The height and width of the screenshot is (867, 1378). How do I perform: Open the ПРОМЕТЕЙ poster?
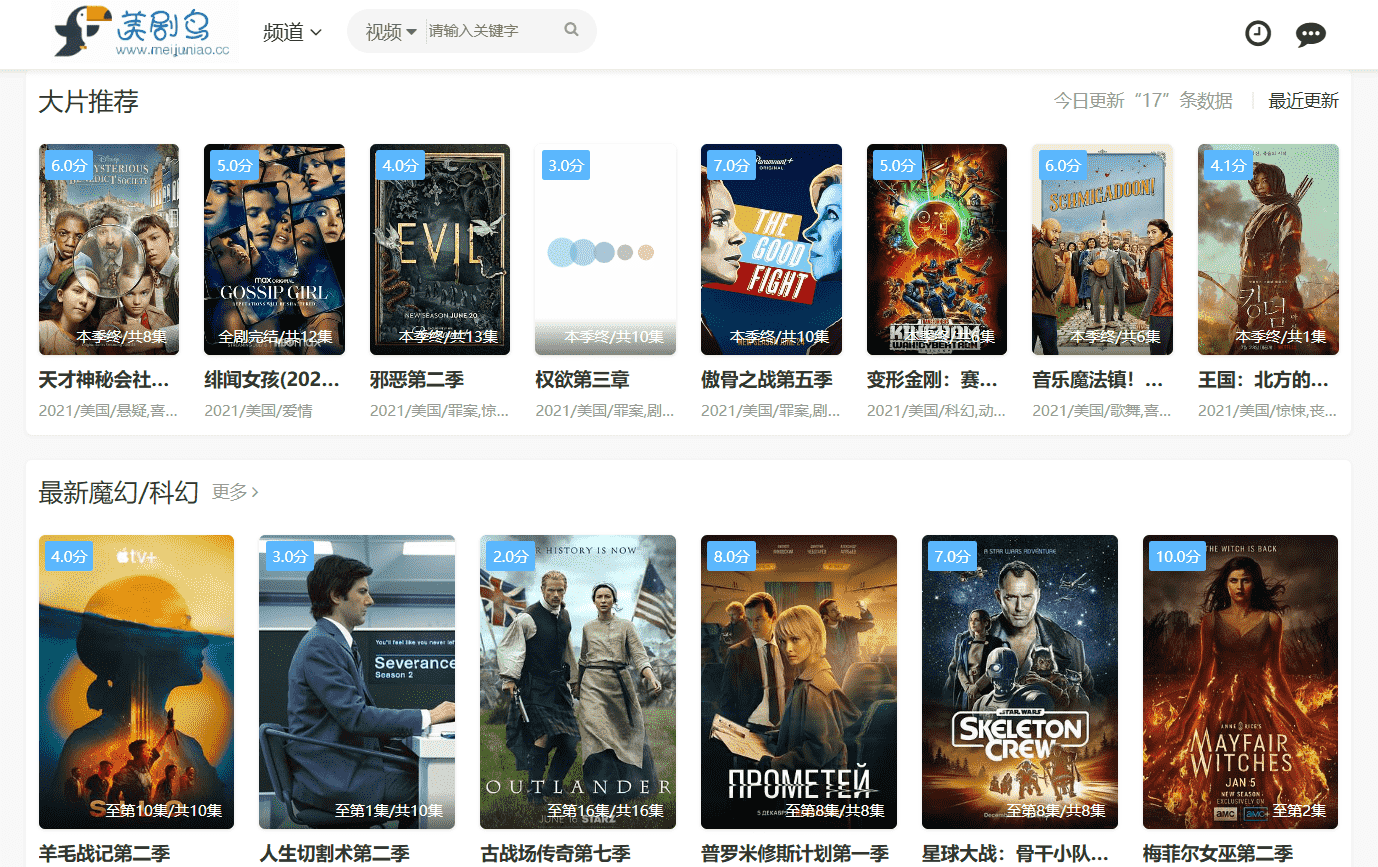[x=799, y=682]
